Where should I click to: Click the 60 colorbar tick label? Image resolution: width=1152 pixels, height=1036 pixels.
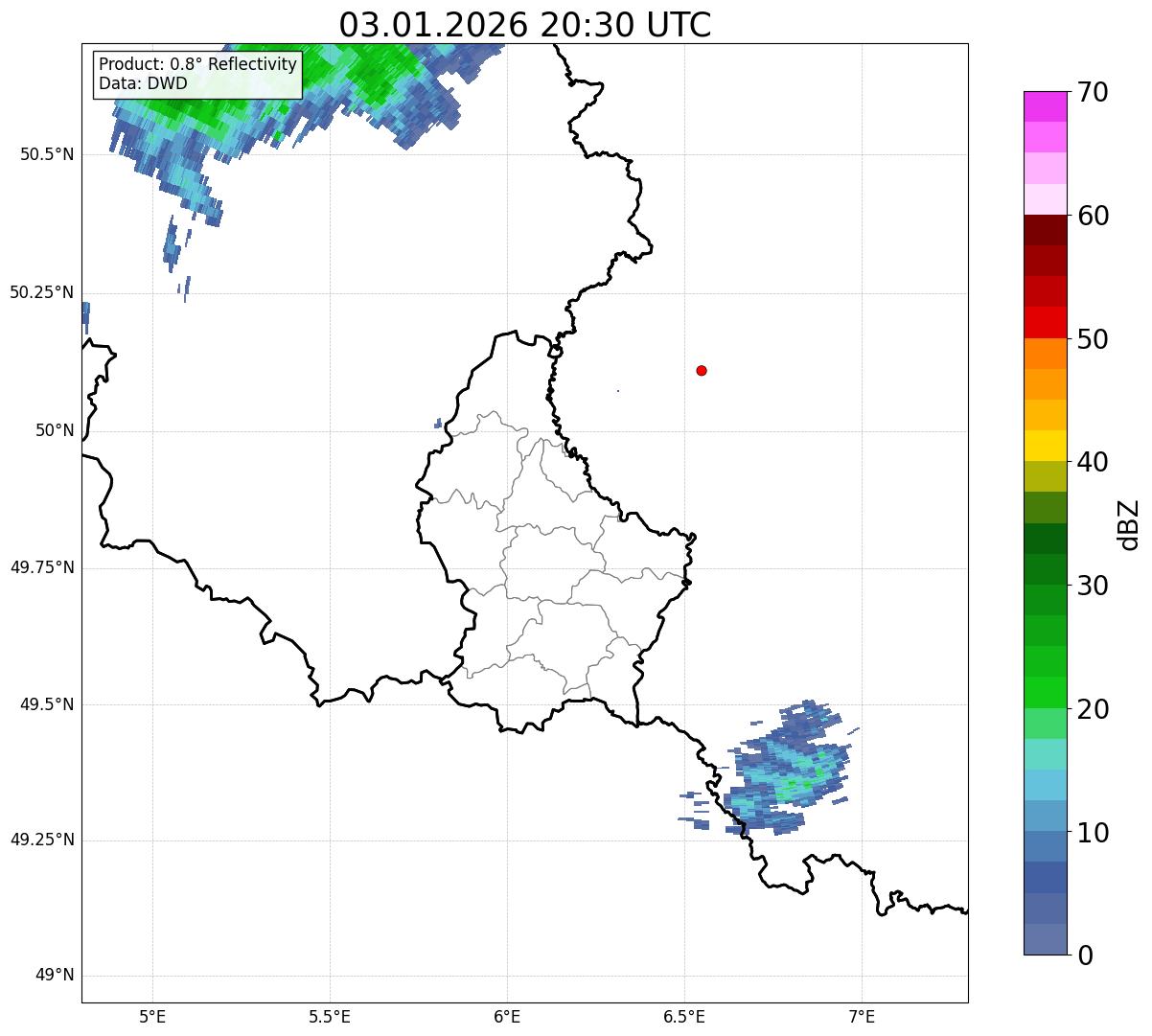coord(1093,216)
